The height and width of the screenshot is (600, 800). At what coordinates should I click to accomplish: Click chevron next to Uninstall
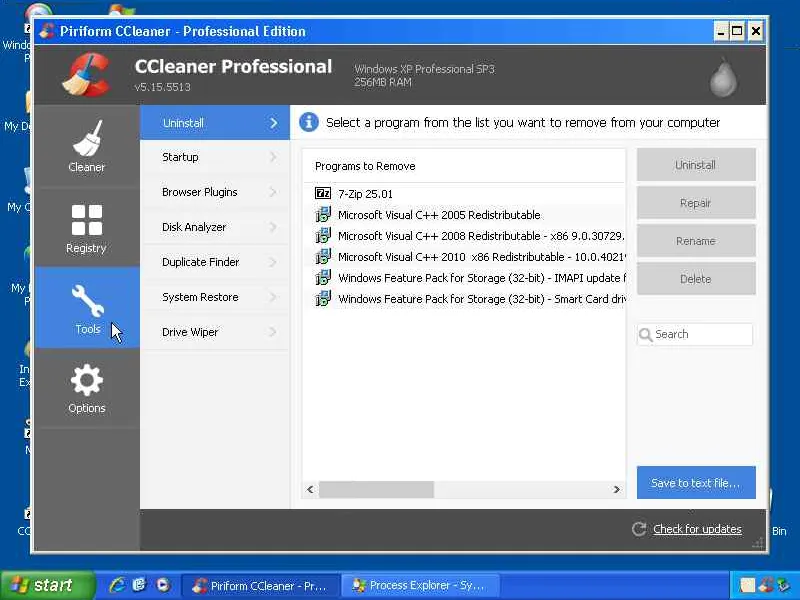273,123
